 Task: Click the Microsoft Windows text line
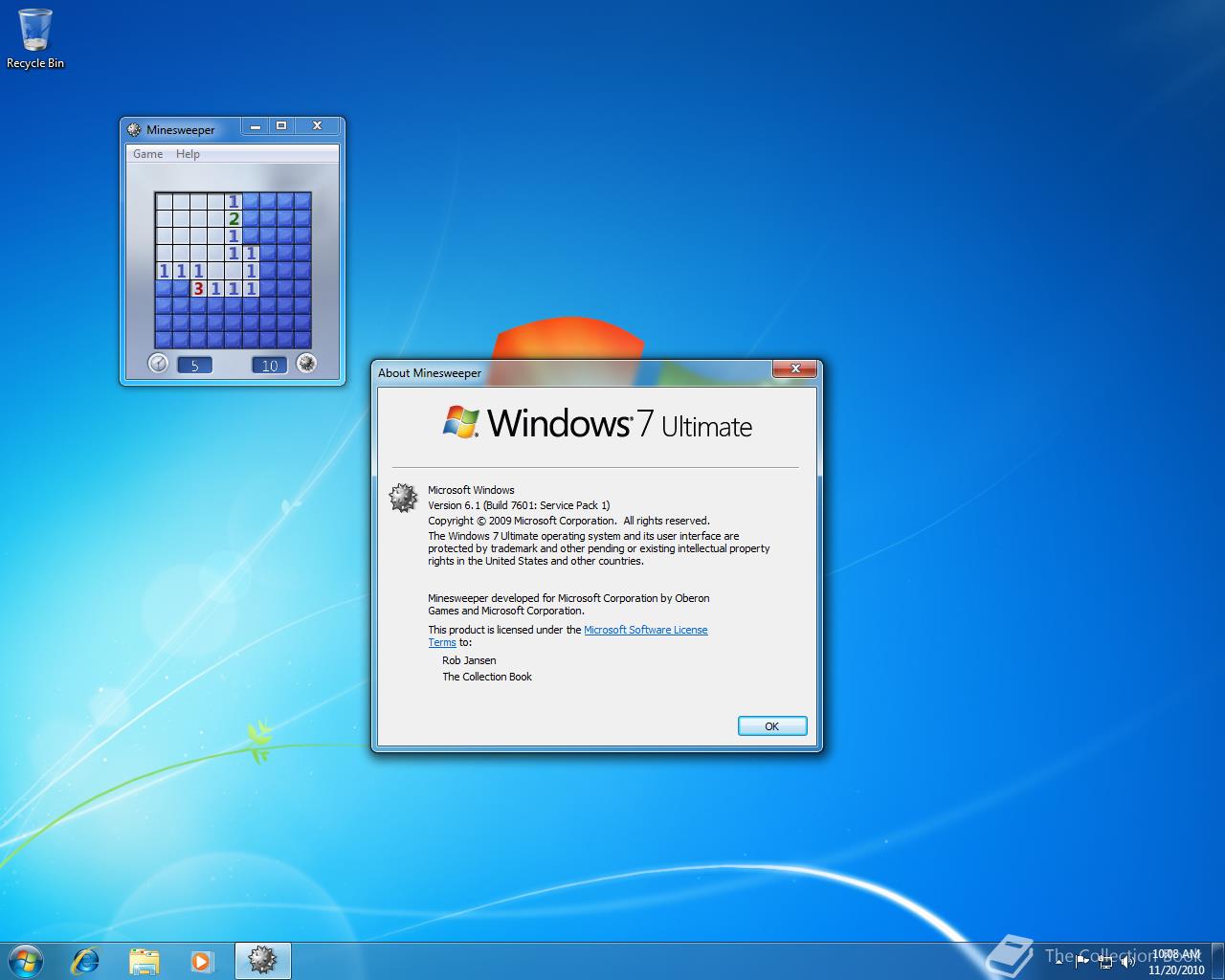(471, 490)
